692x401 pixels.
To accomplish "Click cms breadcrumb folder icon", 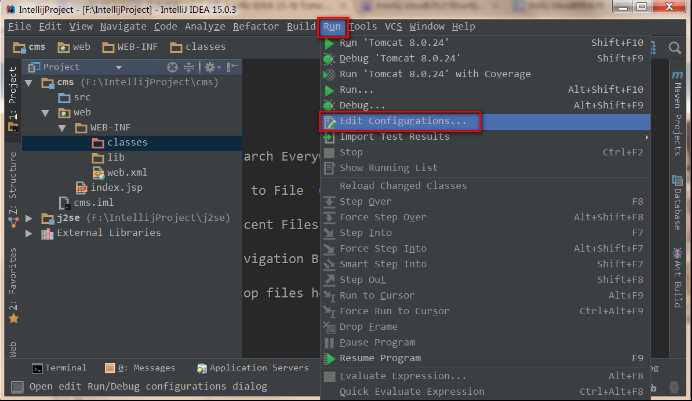I will [x=19, y=47].
